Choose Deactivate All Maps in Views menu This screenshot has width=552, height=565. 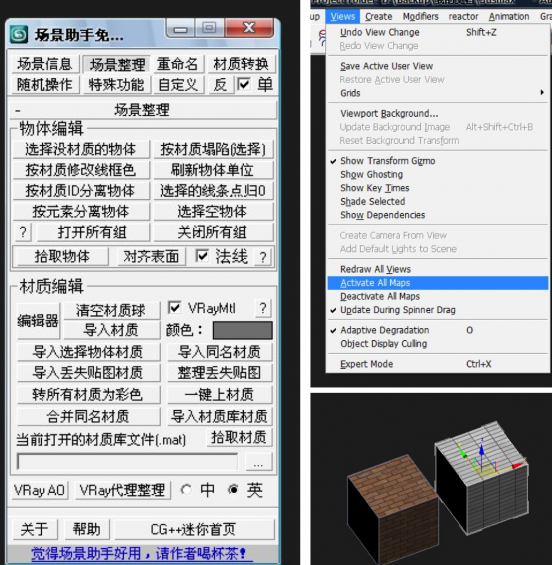[438, 297]
